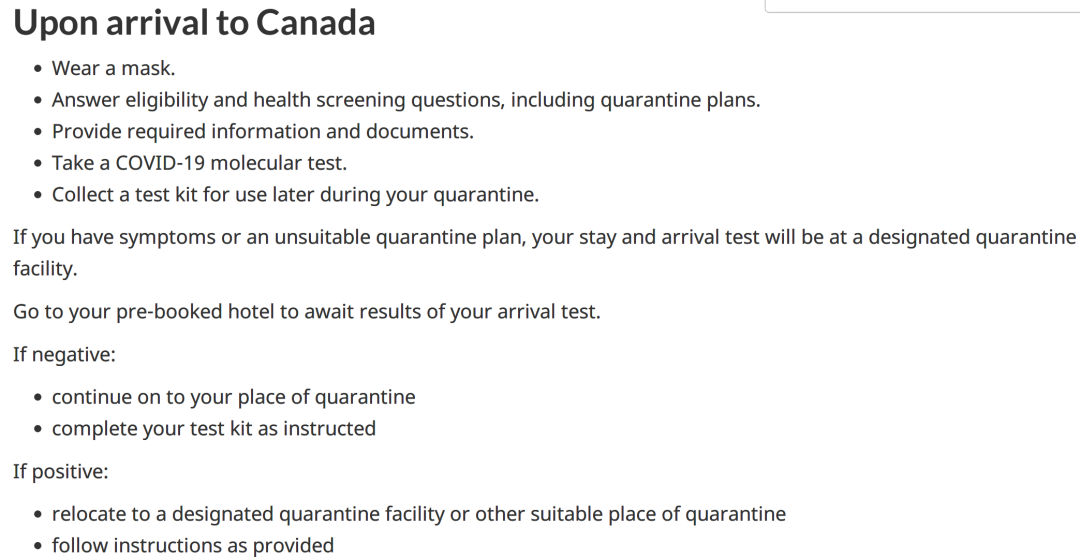
Task: Click the bordered box at top right
Action: [x=922, y=6]
